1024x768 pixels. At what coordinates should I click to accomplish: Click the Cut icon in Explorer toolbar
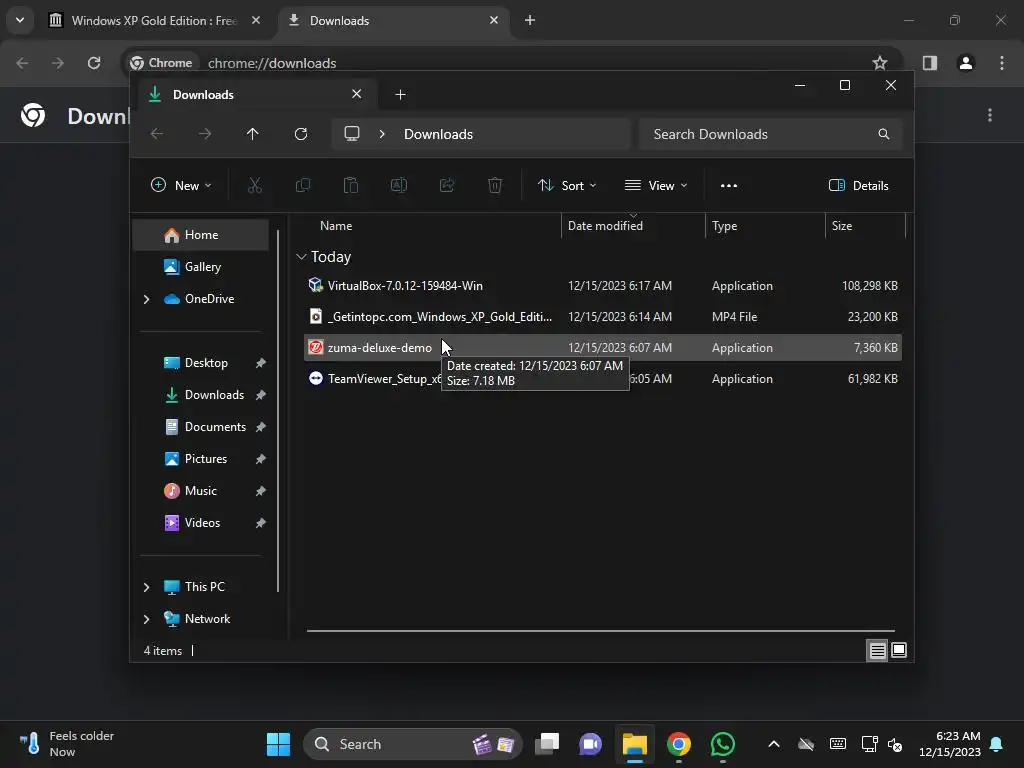tap(255, 185)
